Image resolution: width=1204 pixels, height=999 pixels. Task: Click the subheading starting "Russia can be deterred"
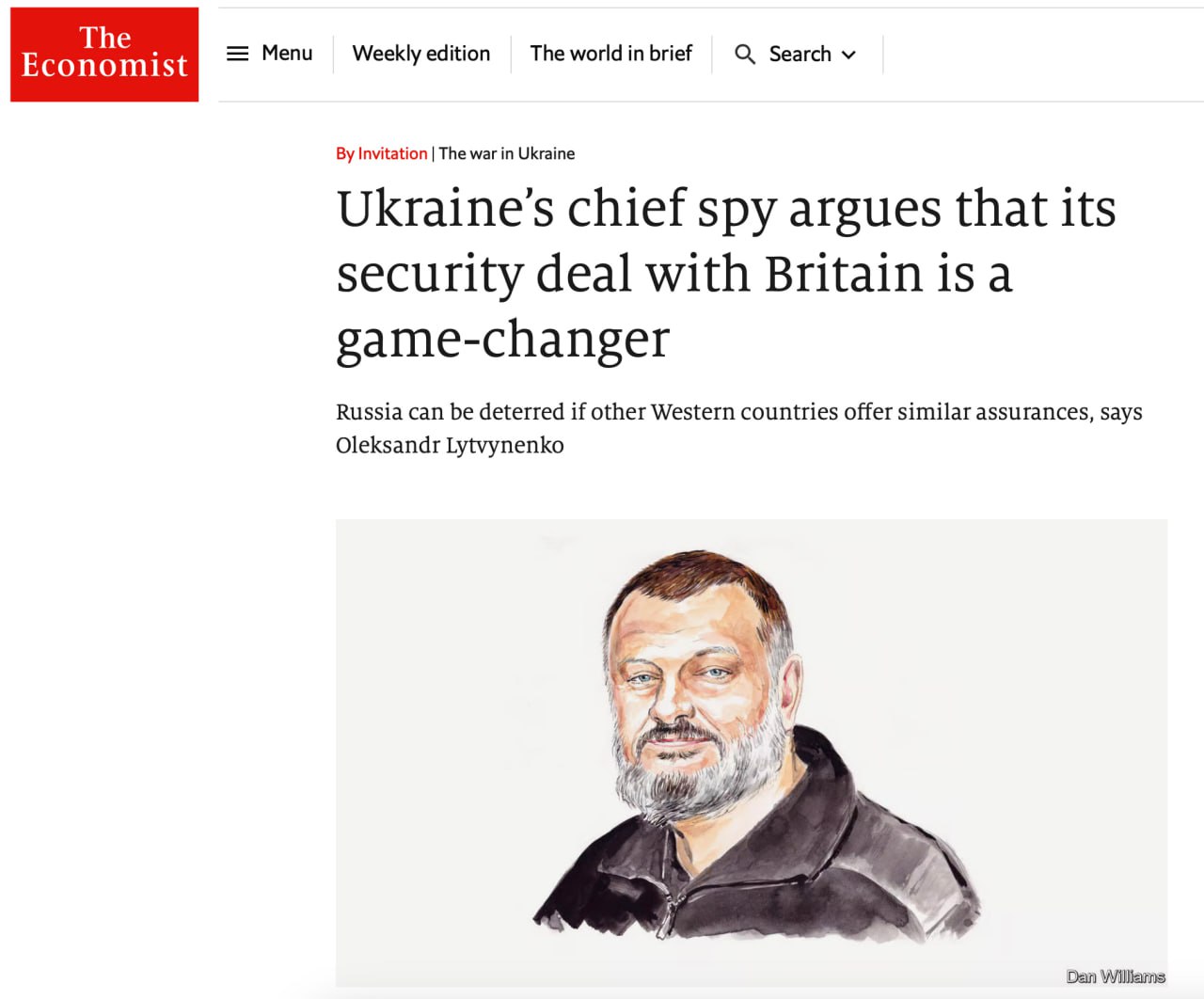click(738, 412)
